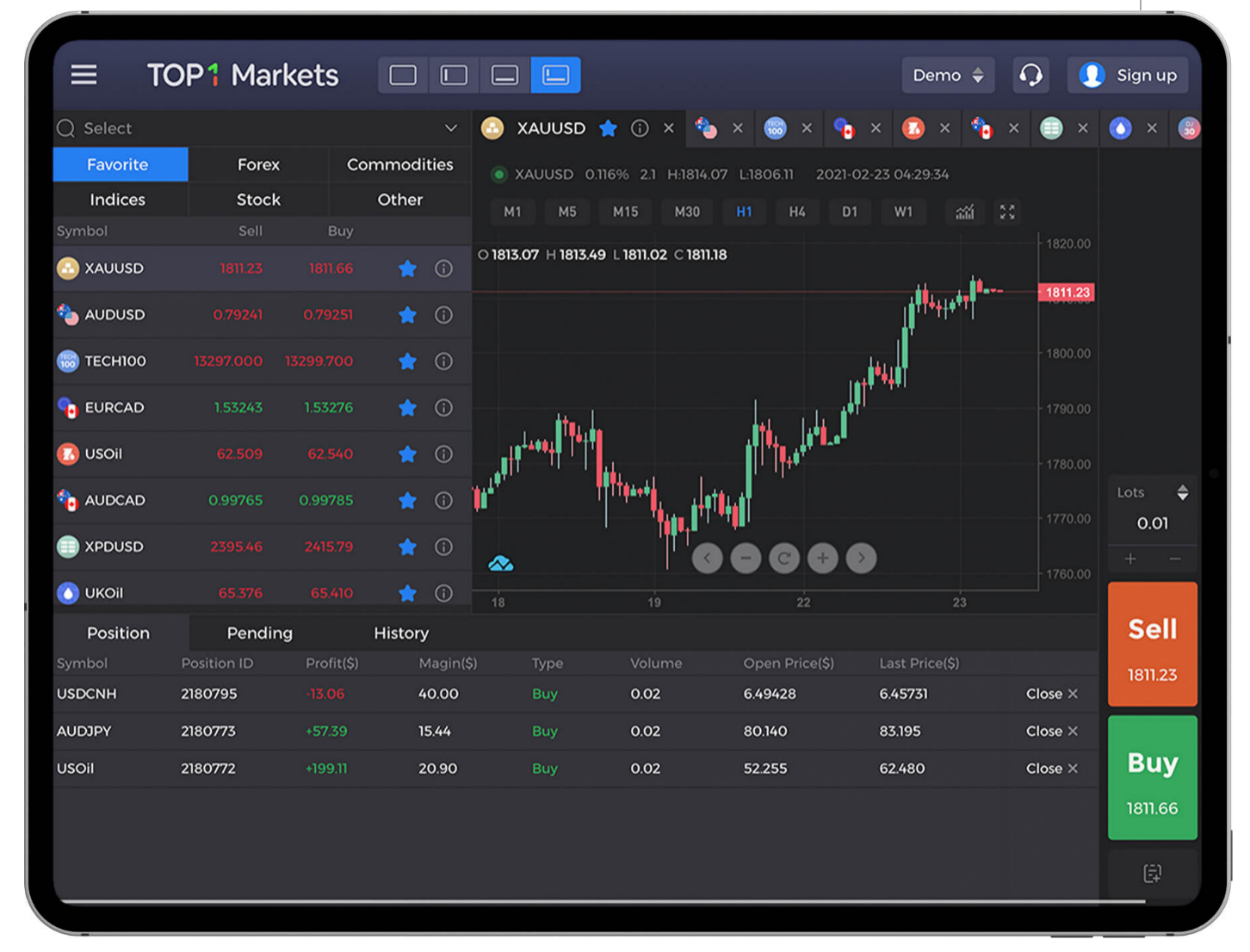The image size is (1250, 952).
Task: Unfavorite USOil using its star
Action: click(x=407, y=454)
